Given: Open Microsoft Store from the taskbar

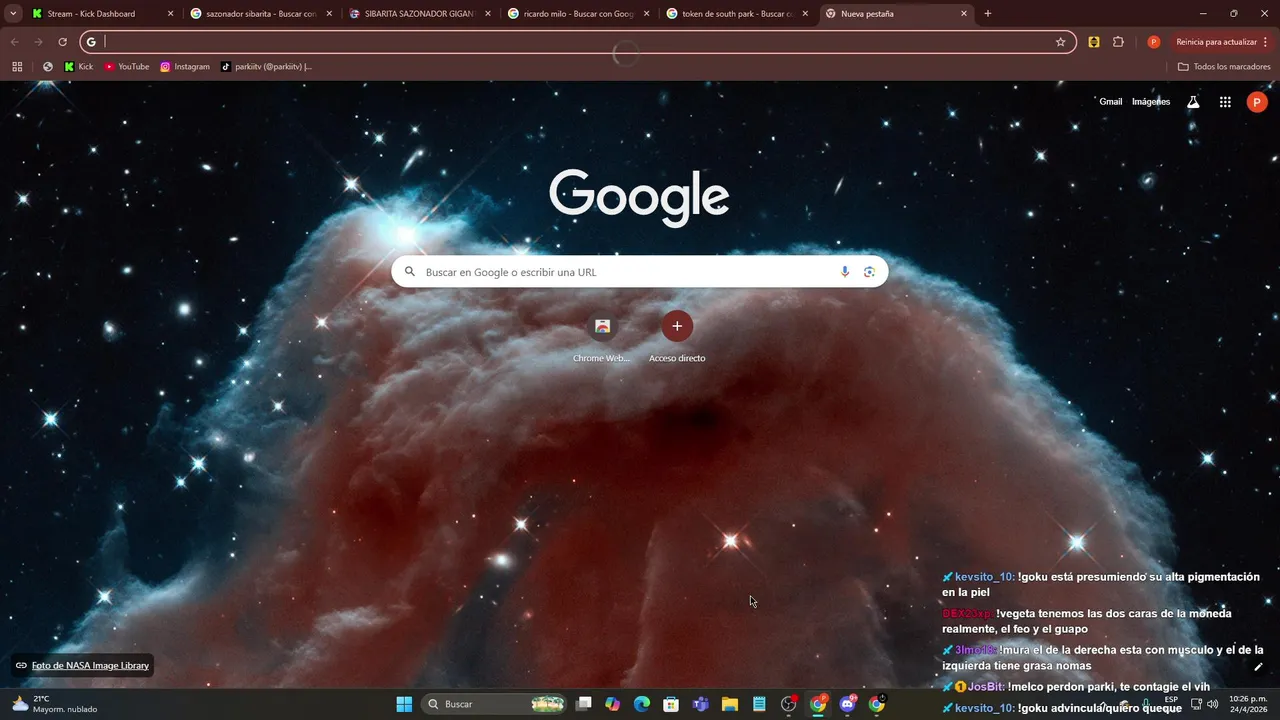Looking at the screenshot, I should click(672, 704).
